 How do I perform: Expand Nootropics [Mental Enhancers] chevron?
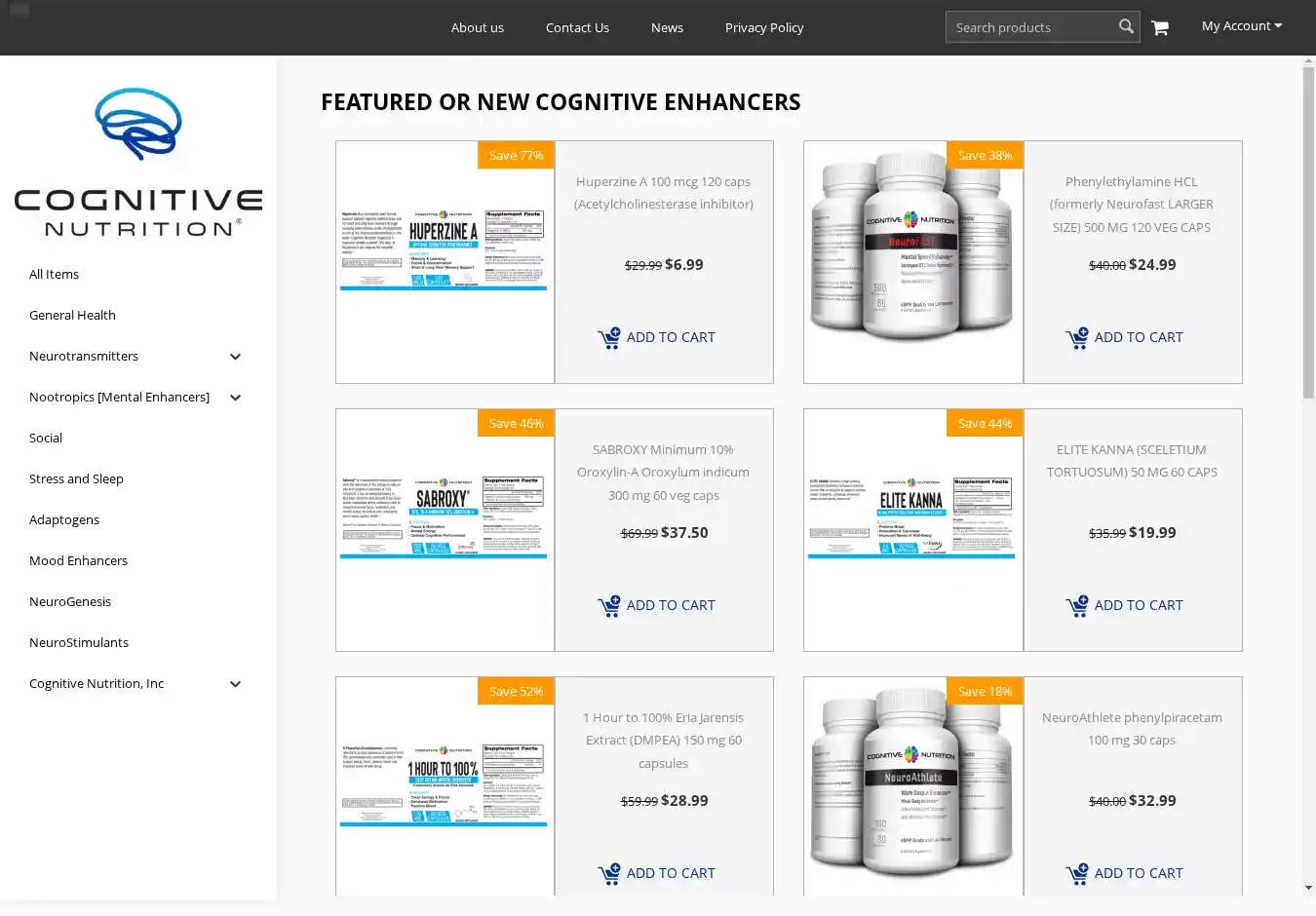tap(235, 398)
